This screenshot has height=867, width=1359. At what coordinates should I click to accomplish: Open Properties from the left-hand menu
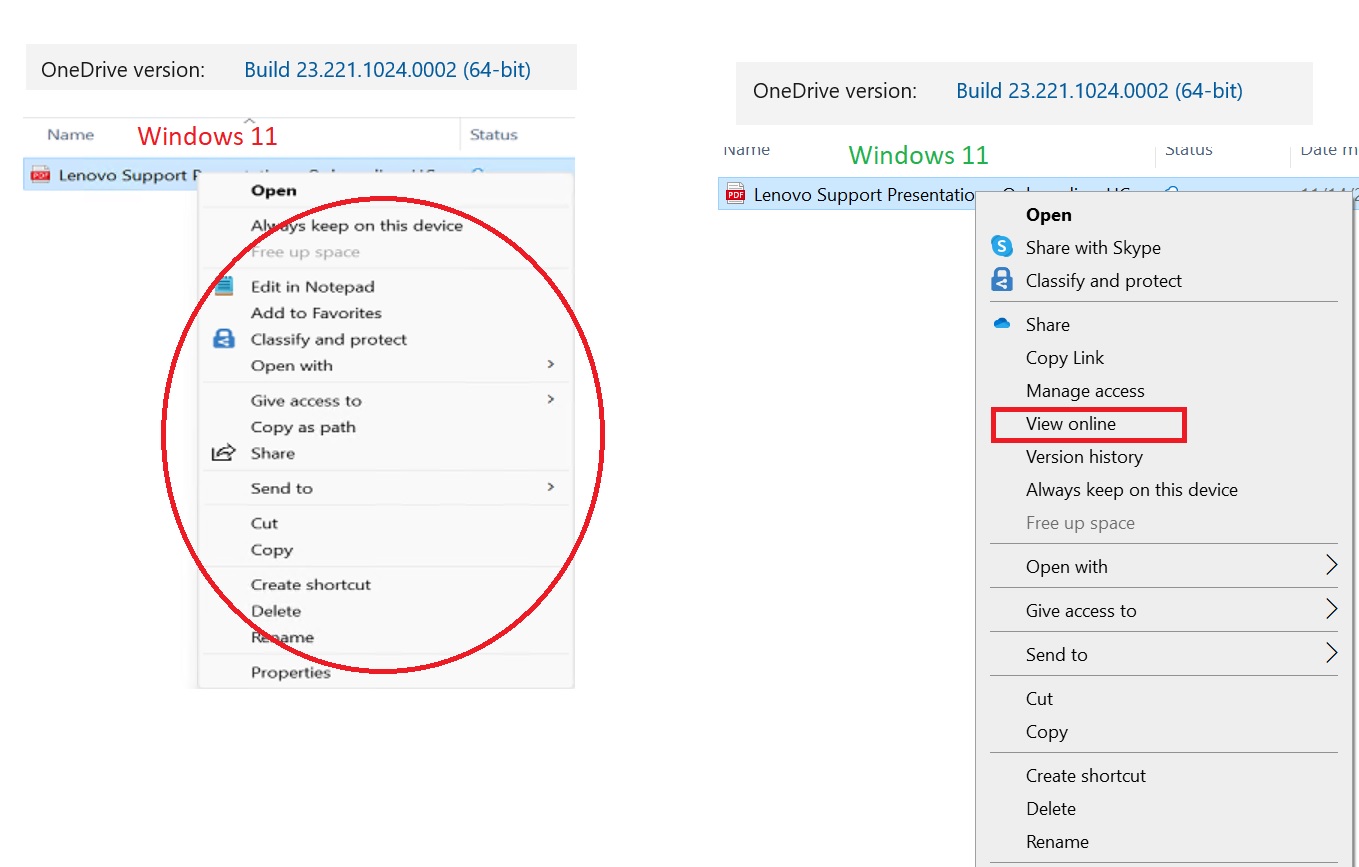pos(291,672)
